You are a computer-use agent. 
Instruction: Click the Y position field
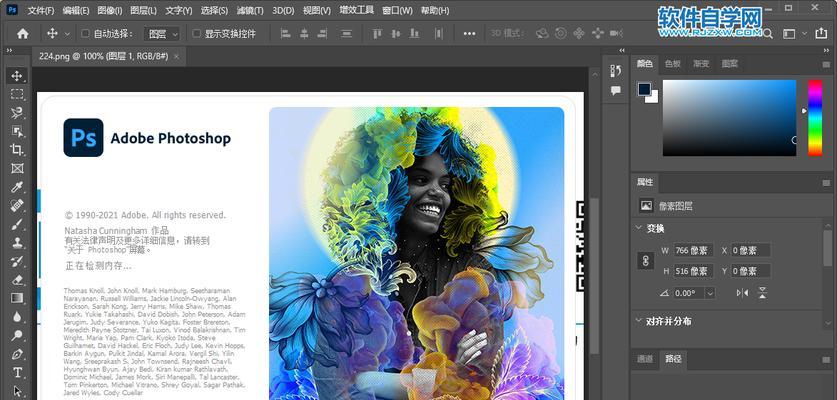pyautogui.click(x=751, y=271)
